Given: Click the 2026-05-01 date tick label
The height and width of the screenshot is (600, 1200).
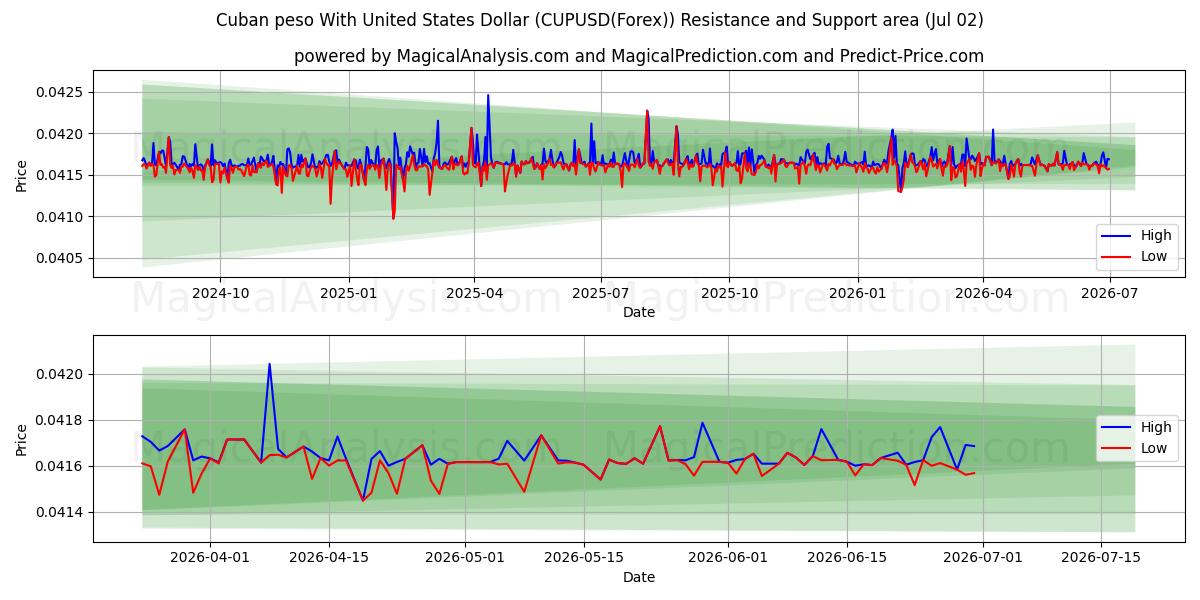Looking at the screenshot, I should (465, 557).
